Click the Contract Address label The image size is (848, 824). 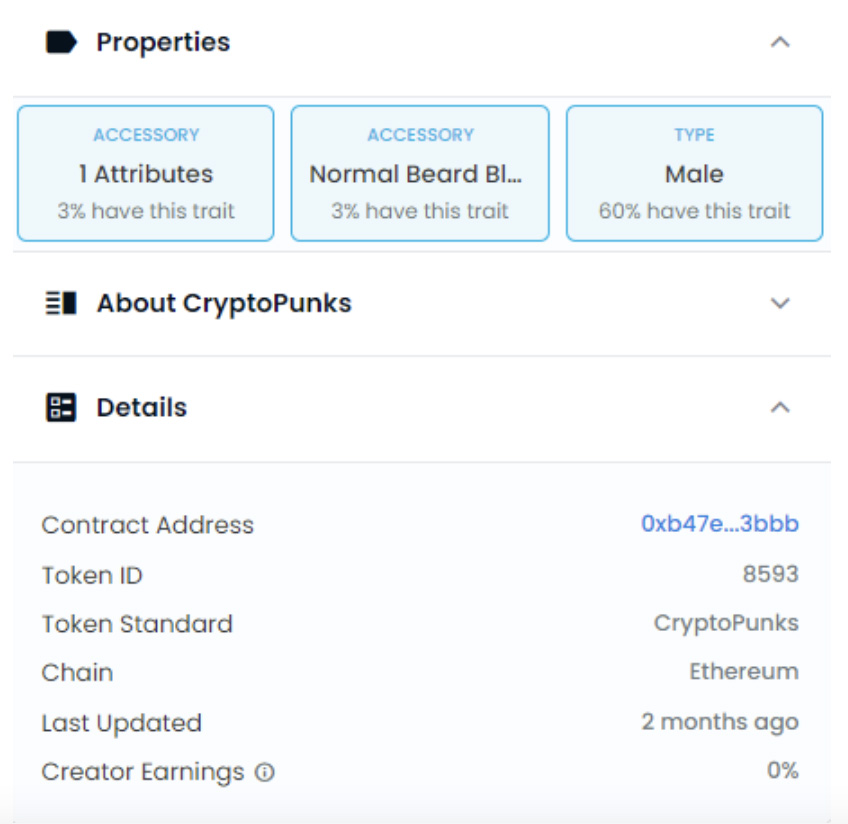pyautogui.click(x=148, y=525)
